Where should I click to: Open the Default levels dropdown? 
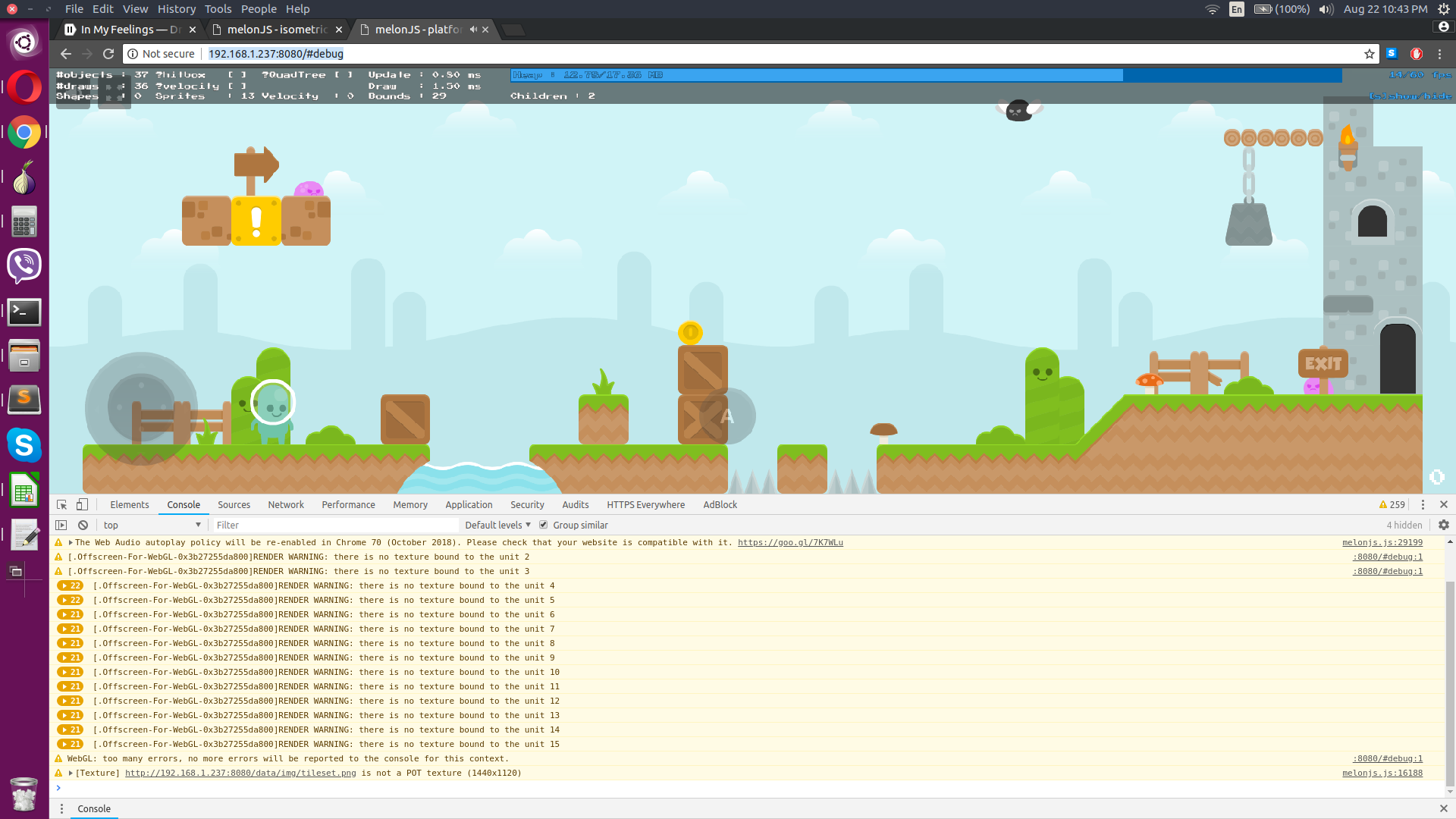(497, 525)
